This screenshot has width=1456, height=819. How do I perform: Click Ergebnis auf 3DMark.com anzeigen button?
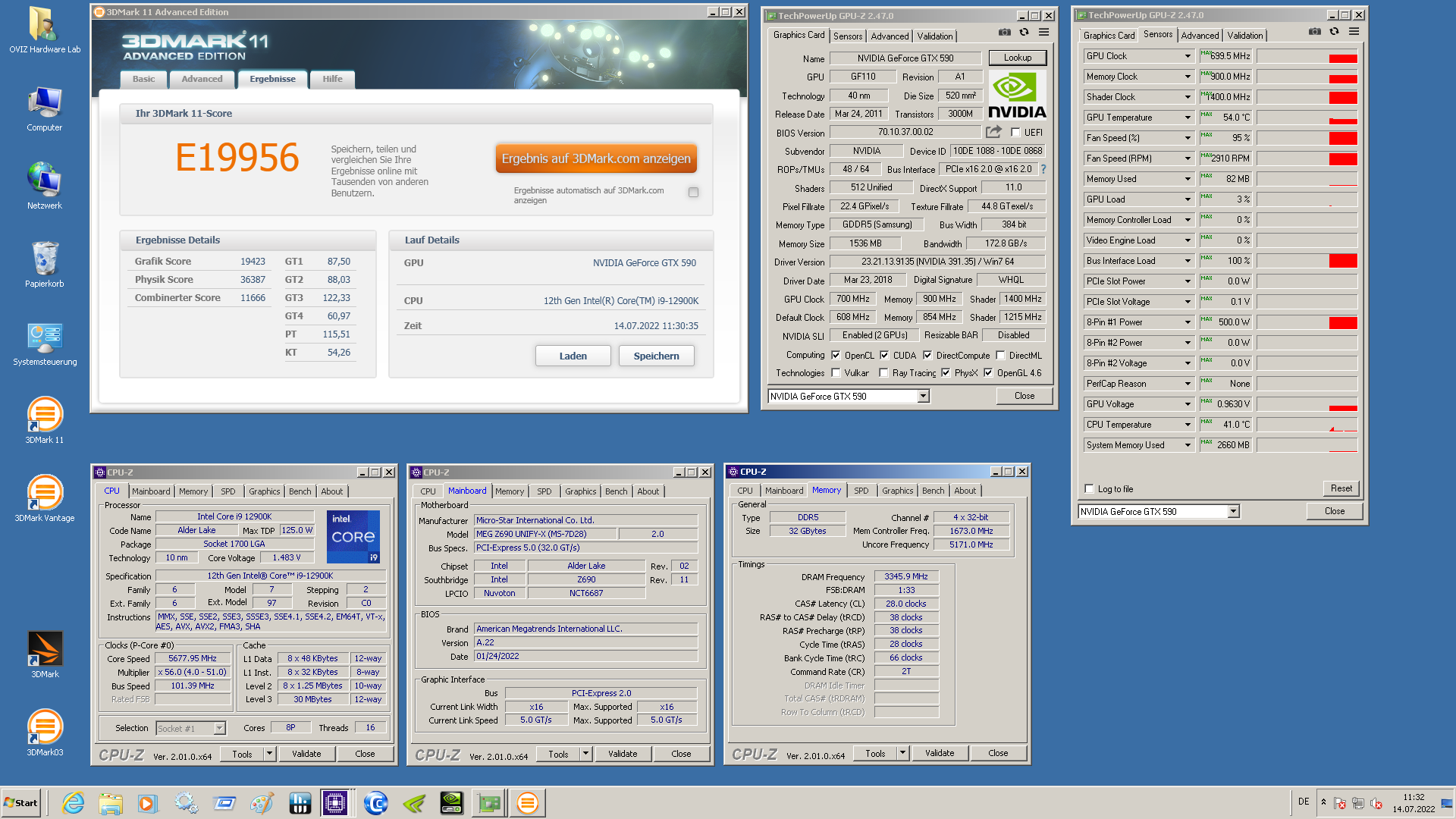pyautogui.click(x=596, y=158)
